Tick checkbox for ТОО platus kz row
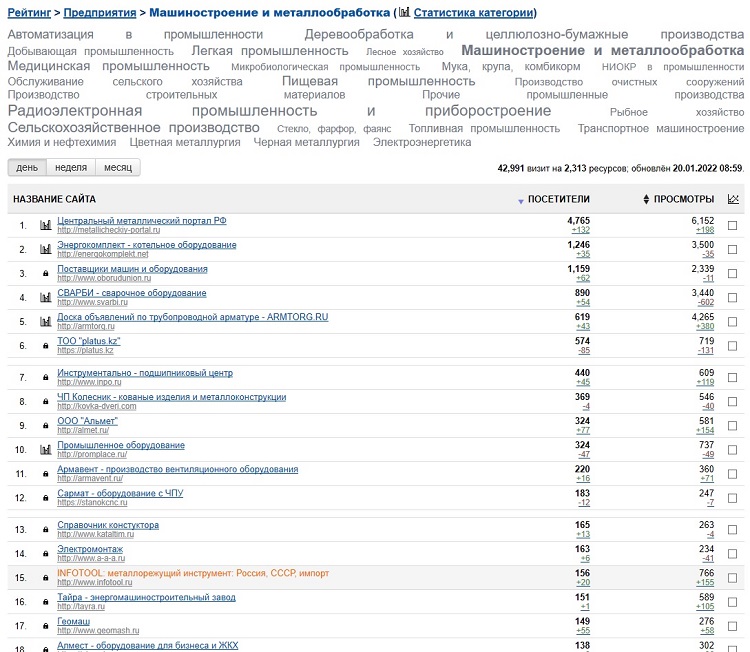 pyautogui.click(x=732, y=346)
